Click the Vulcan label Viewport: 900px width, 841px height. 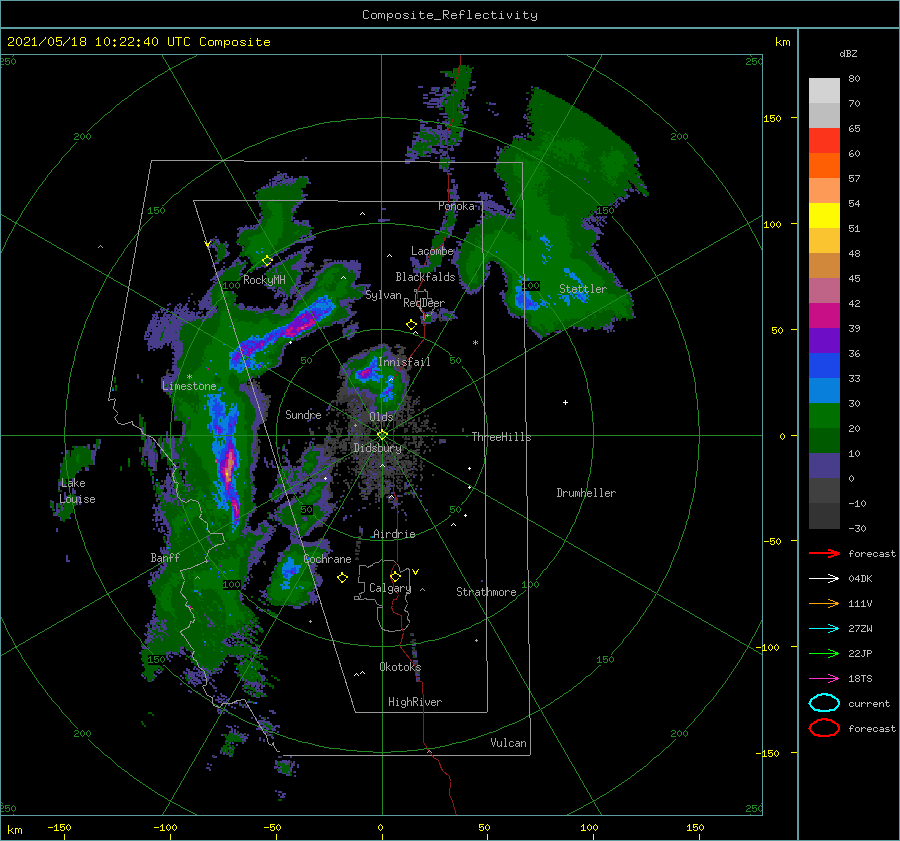(x=509, y=743)
